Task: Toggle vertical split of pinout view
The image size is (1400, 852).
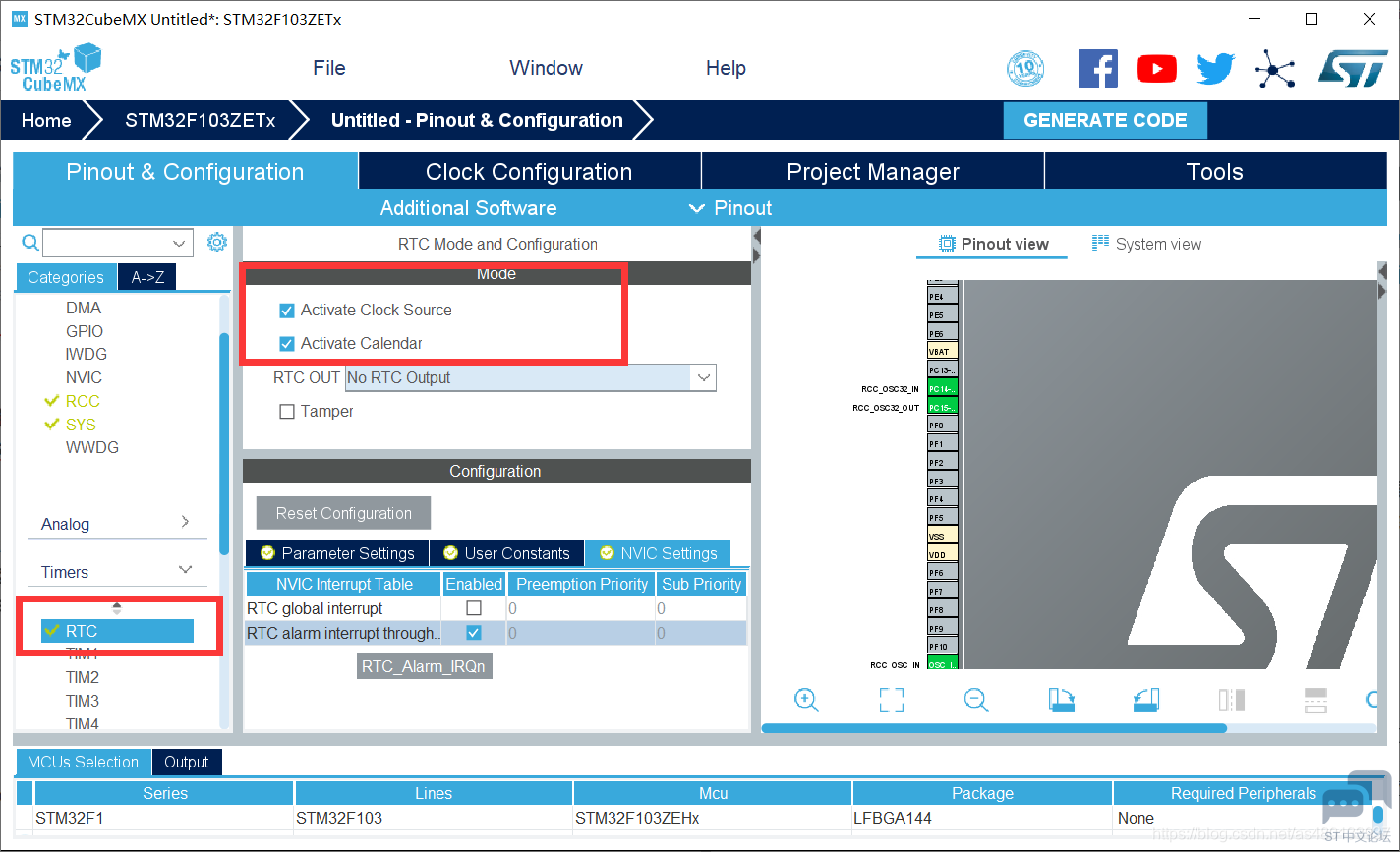Action: (x=1232, y=700)
